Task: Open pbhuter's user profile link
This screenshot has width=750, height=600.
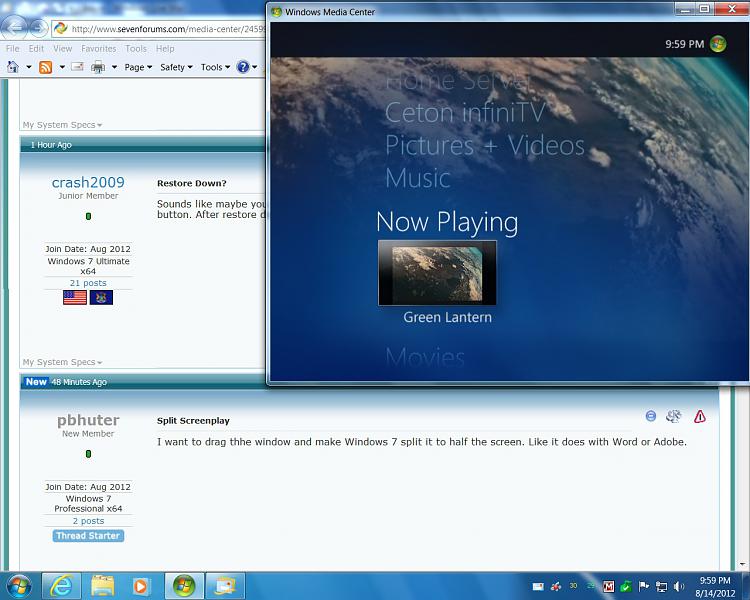Action: [88, 420]
